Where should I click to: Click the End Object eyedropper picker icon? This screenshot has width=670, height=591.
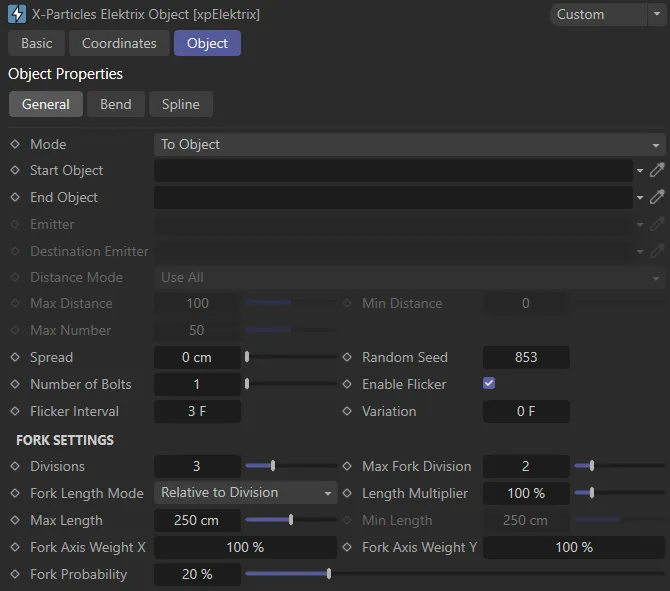657,198
